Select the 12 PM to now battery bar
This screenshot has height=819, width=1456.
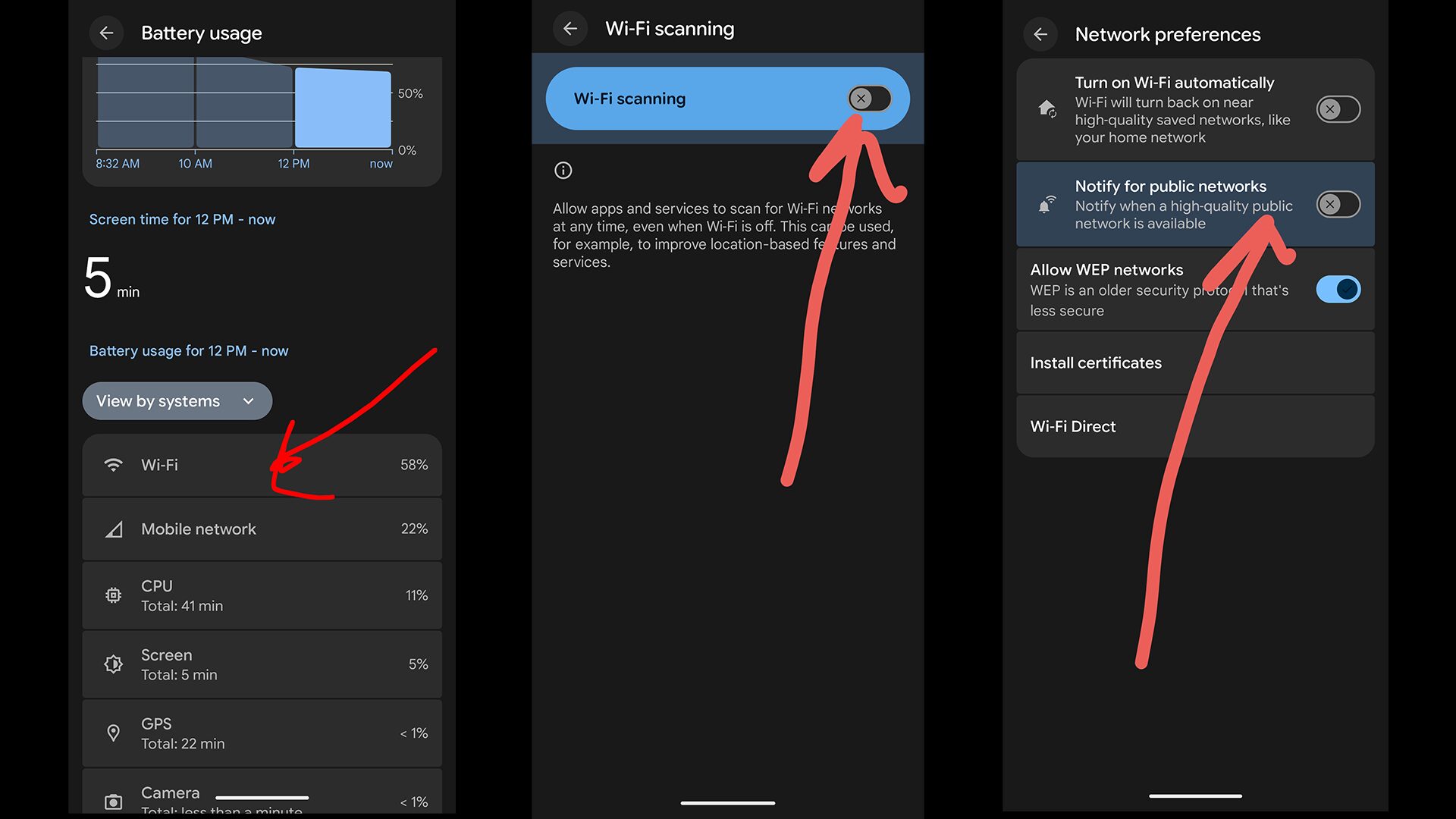pyautogui.click(x=343, y=108)
